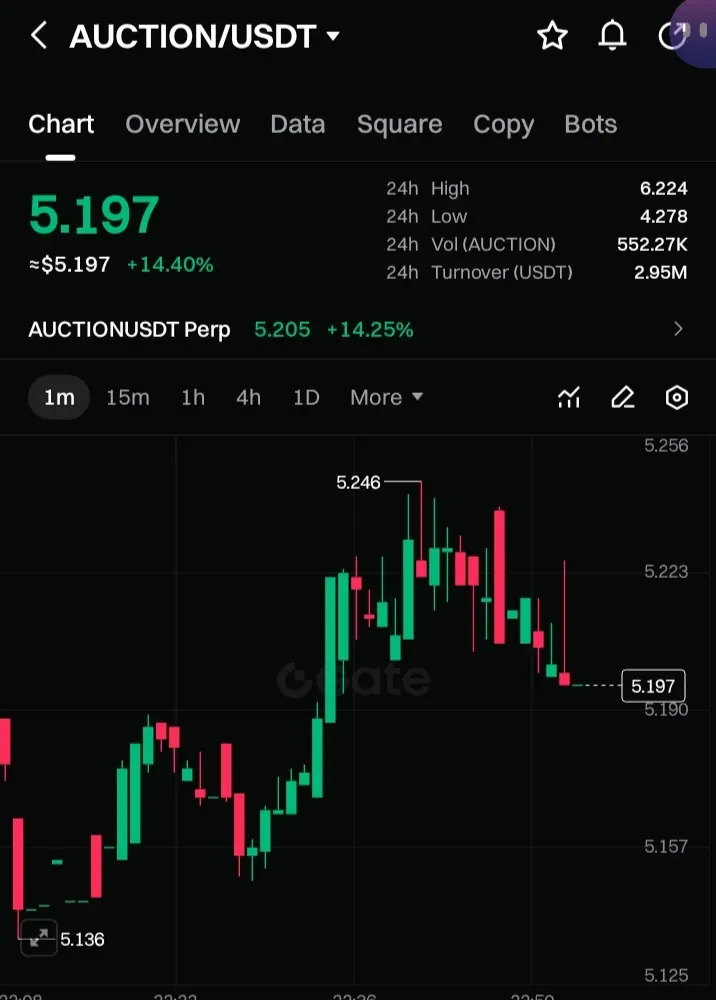
Task: Select the 4h timeframe
Action: [x=249, y=397]
